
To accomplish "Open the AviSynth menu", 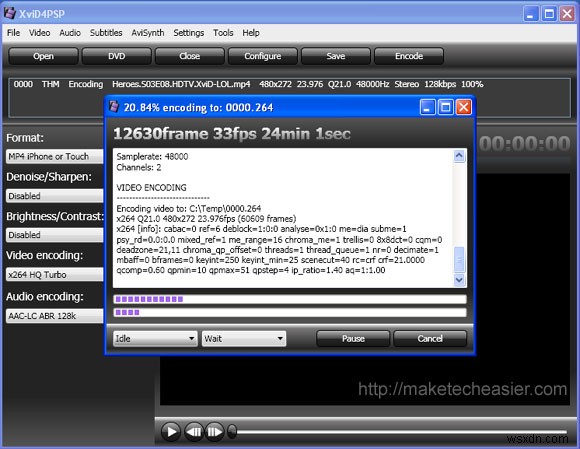I will tap(148, 33).
